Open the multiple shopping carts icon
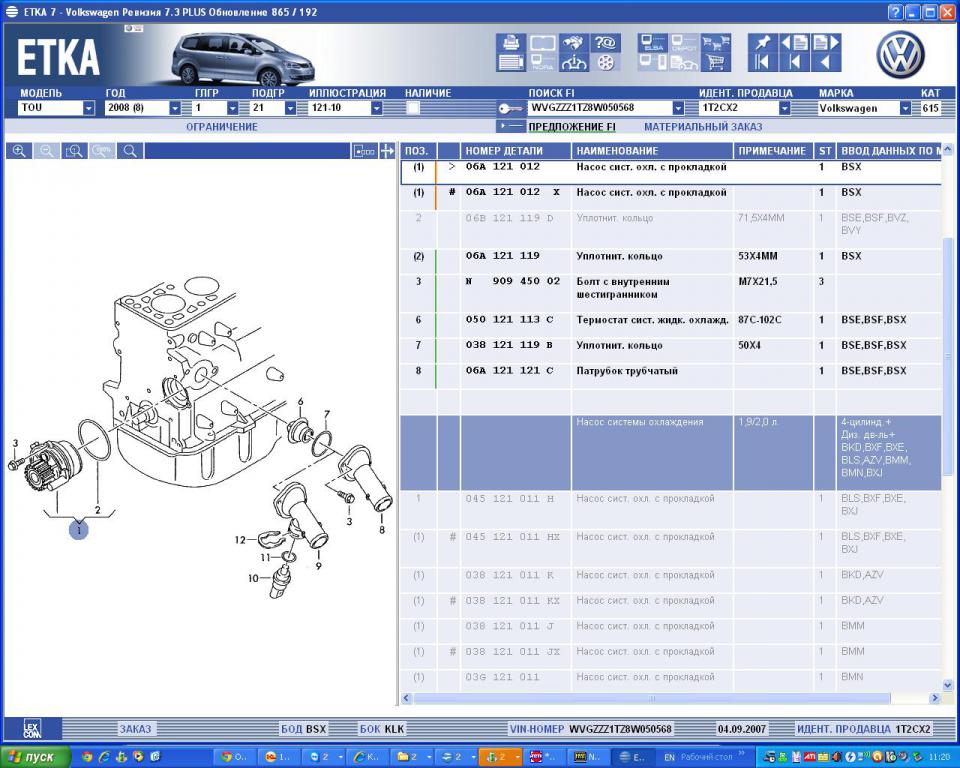960x768 pixels. point(716,43)
